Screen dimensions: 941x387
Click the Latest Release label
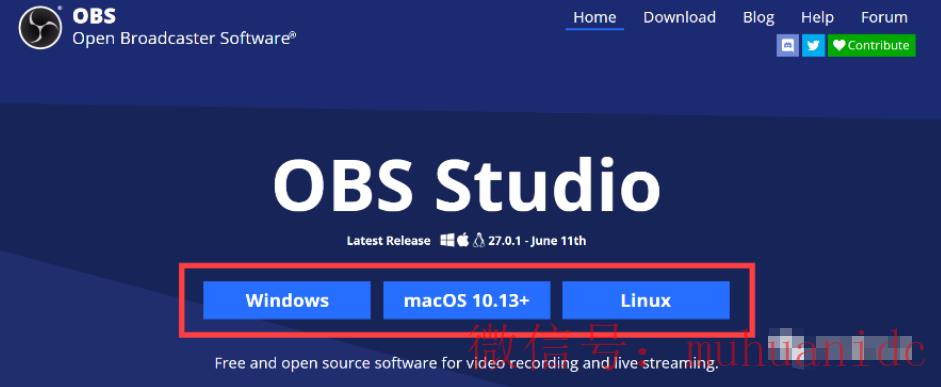click(388, 241)
